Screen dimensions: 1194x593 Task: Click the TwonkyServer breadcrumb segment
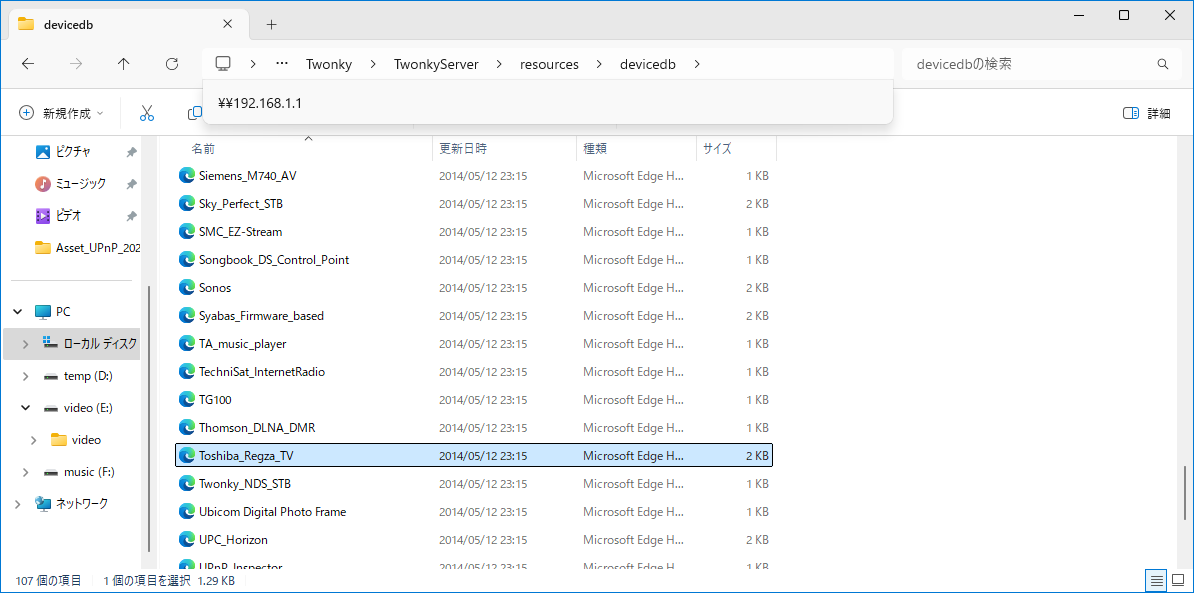click(x=436, y=65)
